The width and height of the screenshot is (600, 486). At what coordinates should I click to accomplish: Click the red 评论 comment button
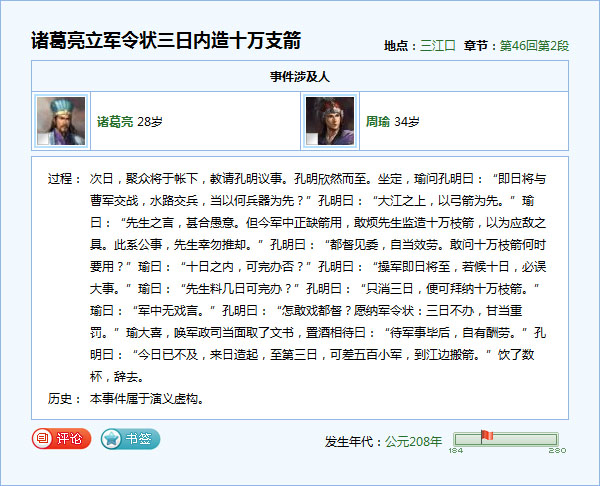point(62,438)
